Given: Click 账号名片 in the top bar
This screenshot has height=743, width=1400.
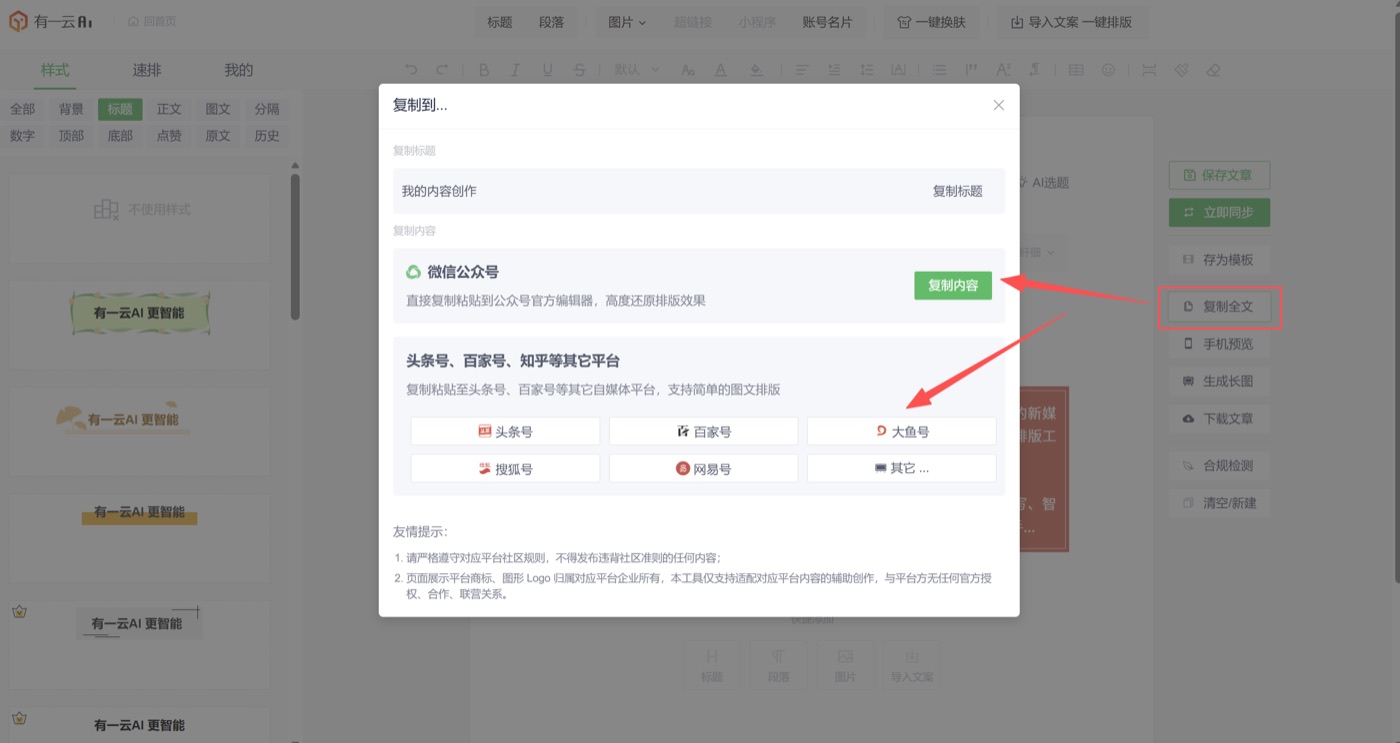Looking at the screenshot, I should point(827,22).
